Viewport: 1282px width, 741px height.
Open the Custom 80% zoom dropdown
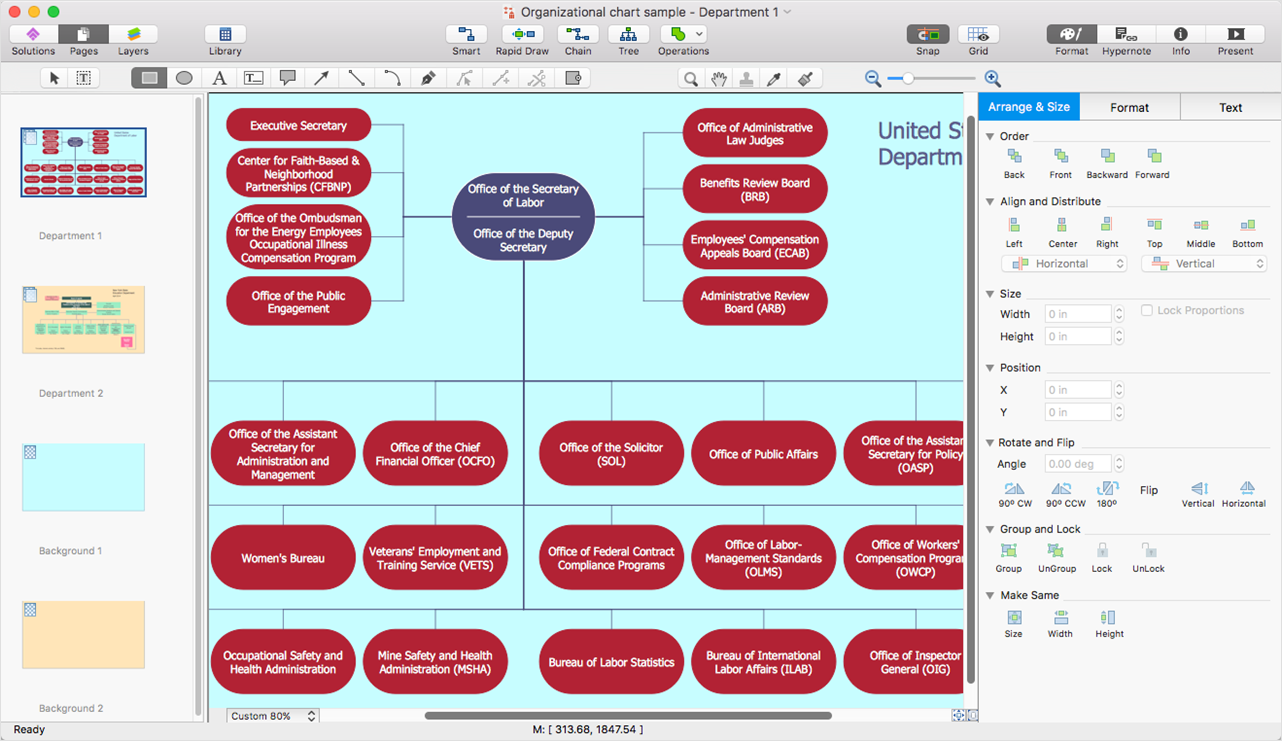pos(272,716)
